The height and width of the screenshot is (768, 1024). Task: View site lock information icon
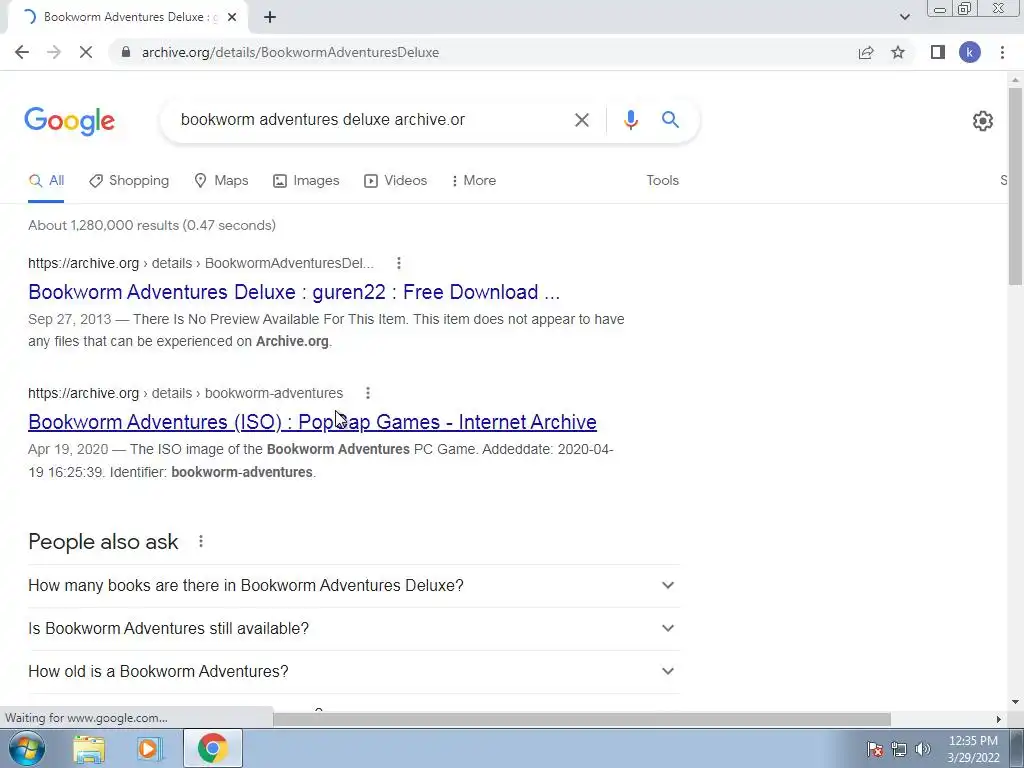(126, 52)
